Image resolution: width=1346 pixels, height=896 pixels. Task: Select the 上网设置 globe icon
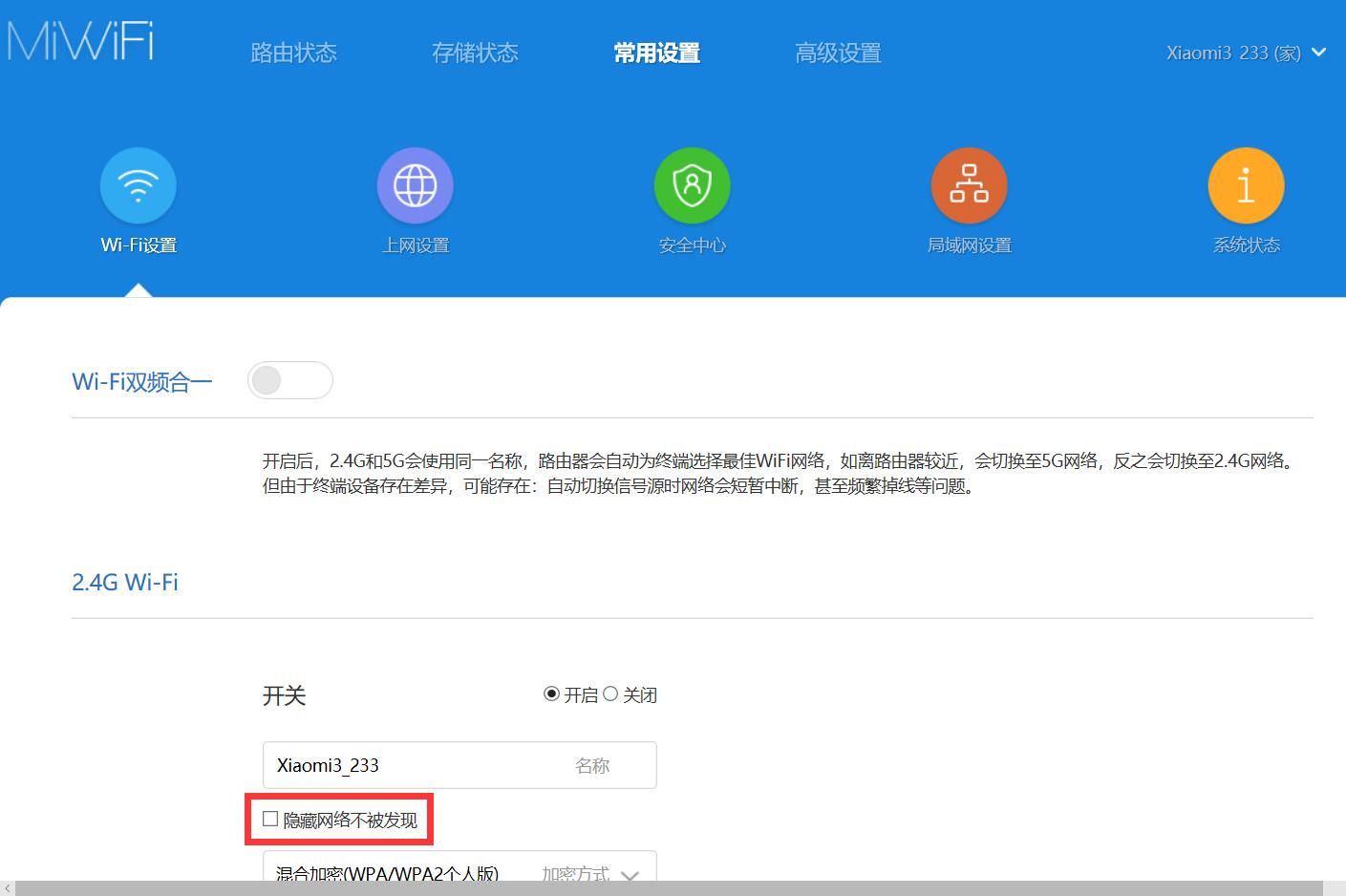click(x=415, y=185)
